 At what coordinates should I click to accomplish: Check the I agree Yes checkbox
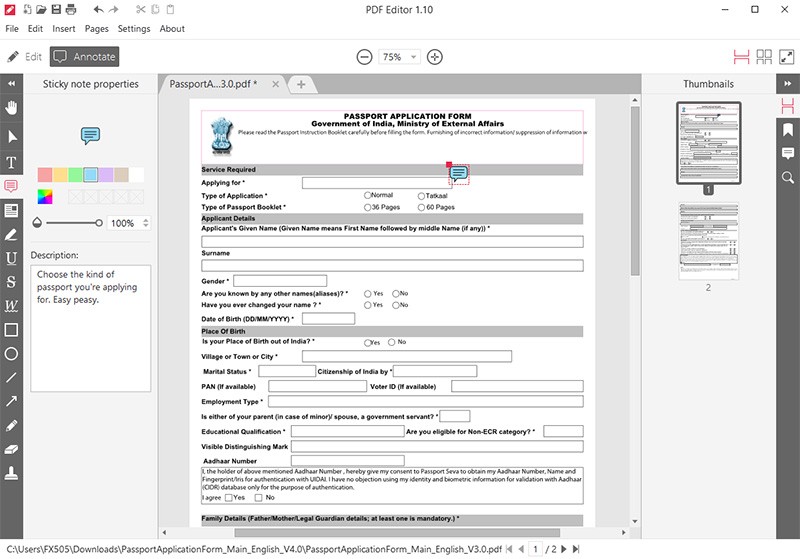(x=229, y=498)
